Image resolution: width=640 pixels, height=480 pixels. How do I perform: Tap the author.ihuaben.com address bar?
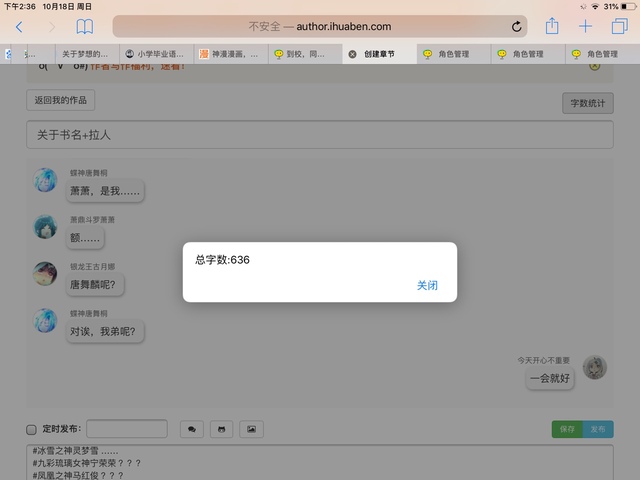pos(320,27)
